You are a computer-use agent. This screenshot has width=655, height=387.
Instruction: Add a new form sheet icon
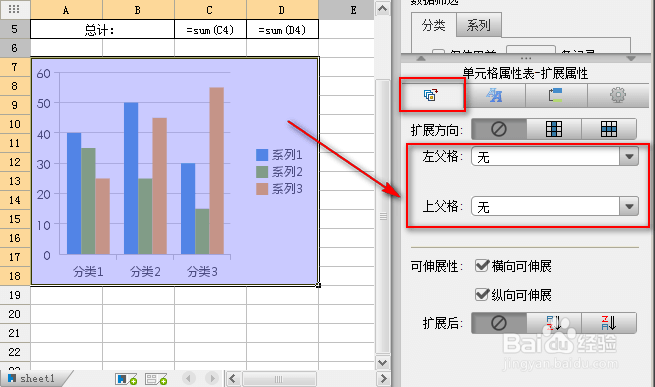pyautogui.click(x=156, y=379)
